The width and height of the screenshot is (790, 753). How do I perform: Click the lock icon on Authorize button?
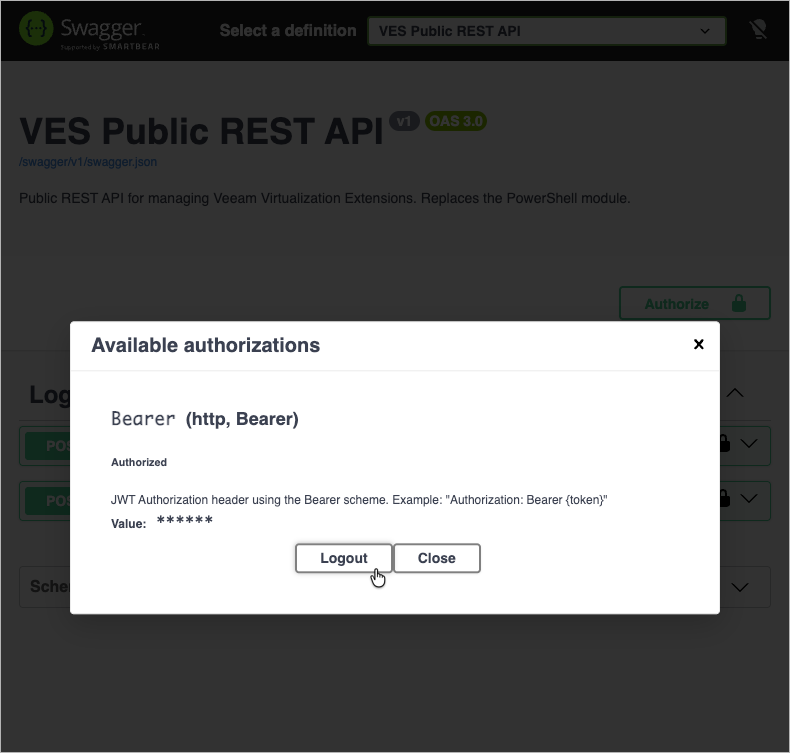coord(739,303)
